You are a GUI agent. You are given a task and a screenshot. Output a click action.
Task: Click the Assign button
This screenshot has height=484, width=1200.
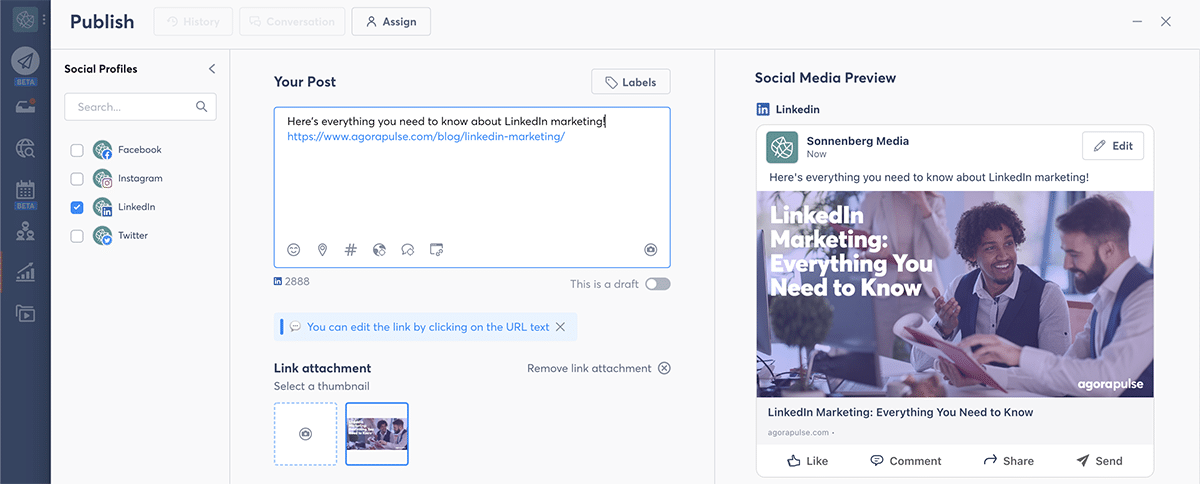point(391,22)
